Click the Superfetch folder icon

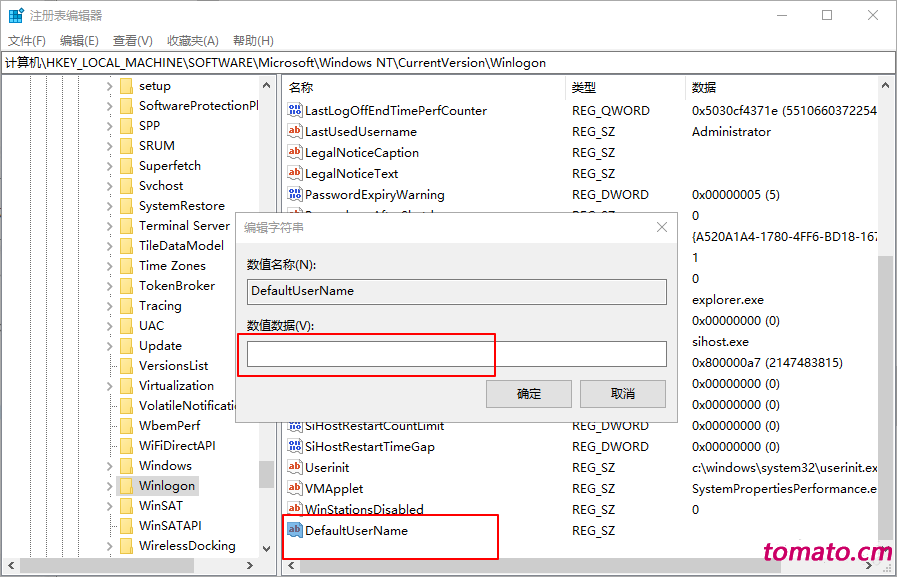(126, 166)
